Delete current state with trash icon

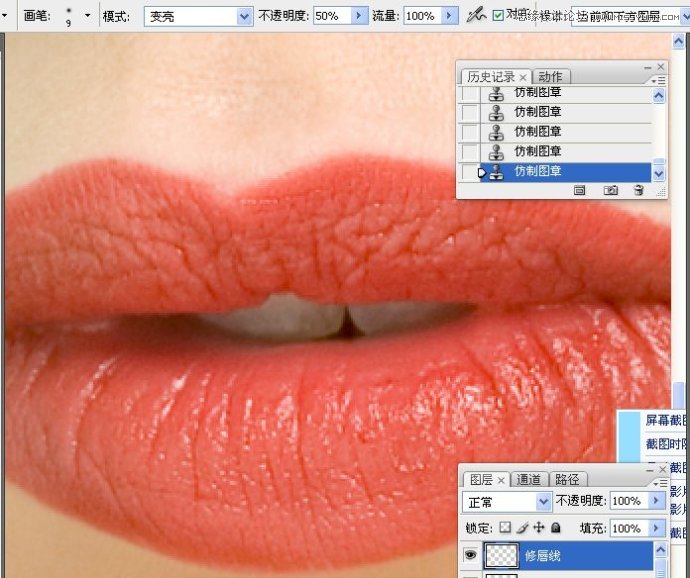pos(639,190)
